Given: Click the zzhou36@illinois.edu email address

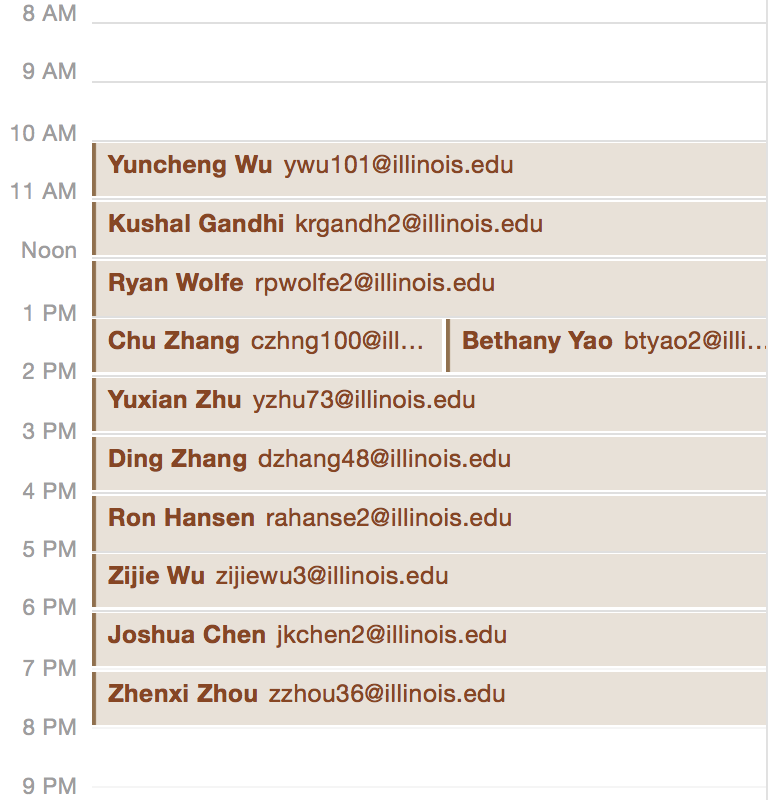Looking at the screenshot, I should pyautogui.click(x=387, y=694).
